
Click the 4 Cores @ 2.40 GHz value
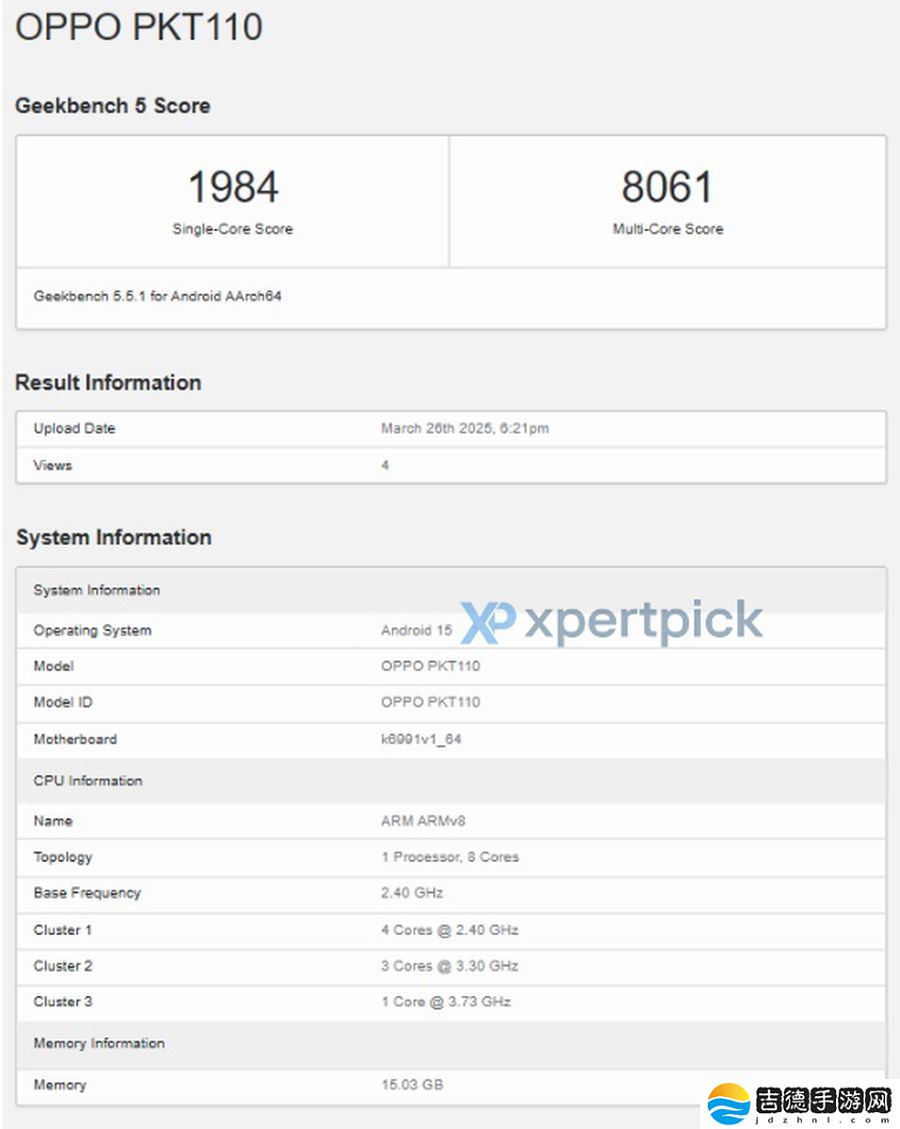[x=450, y=930]
